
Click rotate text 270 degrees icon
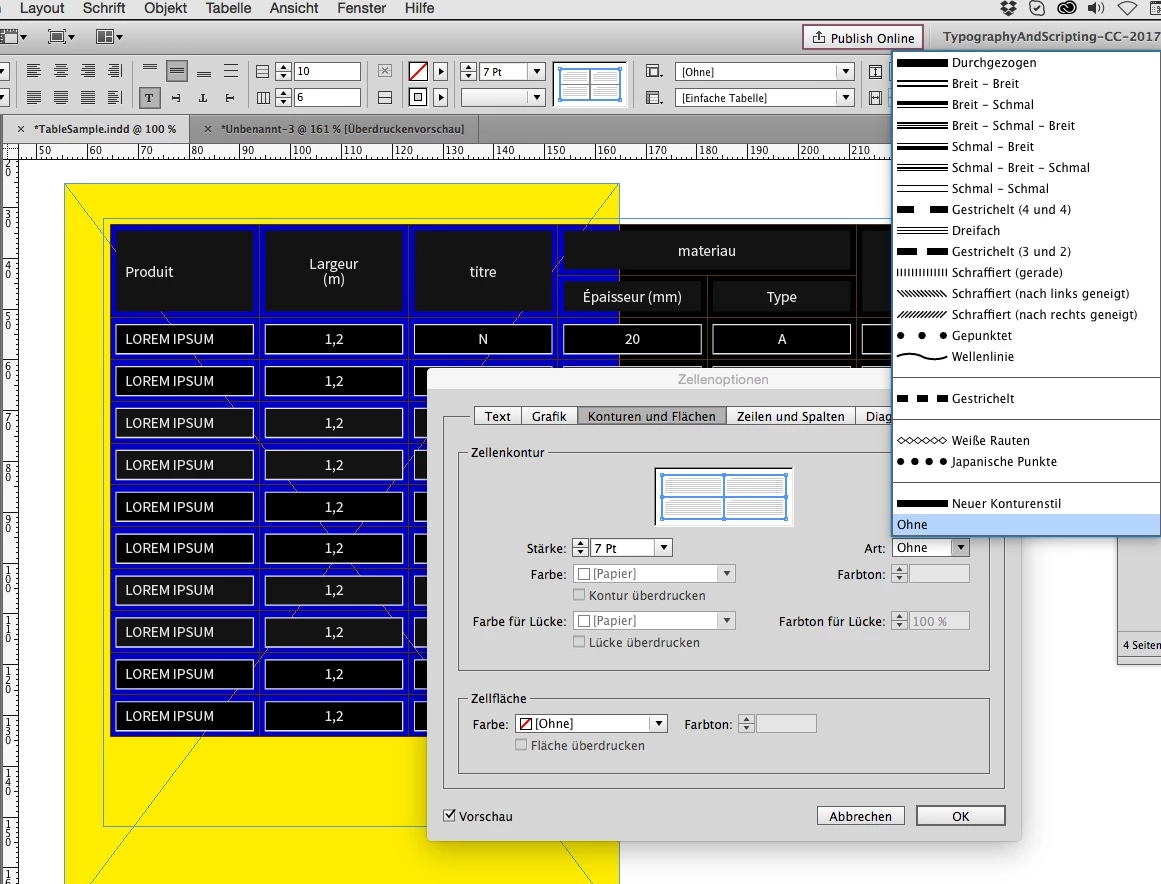[230, 98]
